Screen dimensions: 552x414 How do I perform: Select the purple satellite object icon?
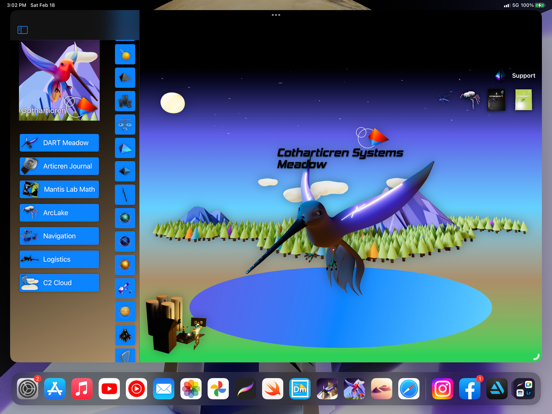pyautogui.click(x=125, y=288)
